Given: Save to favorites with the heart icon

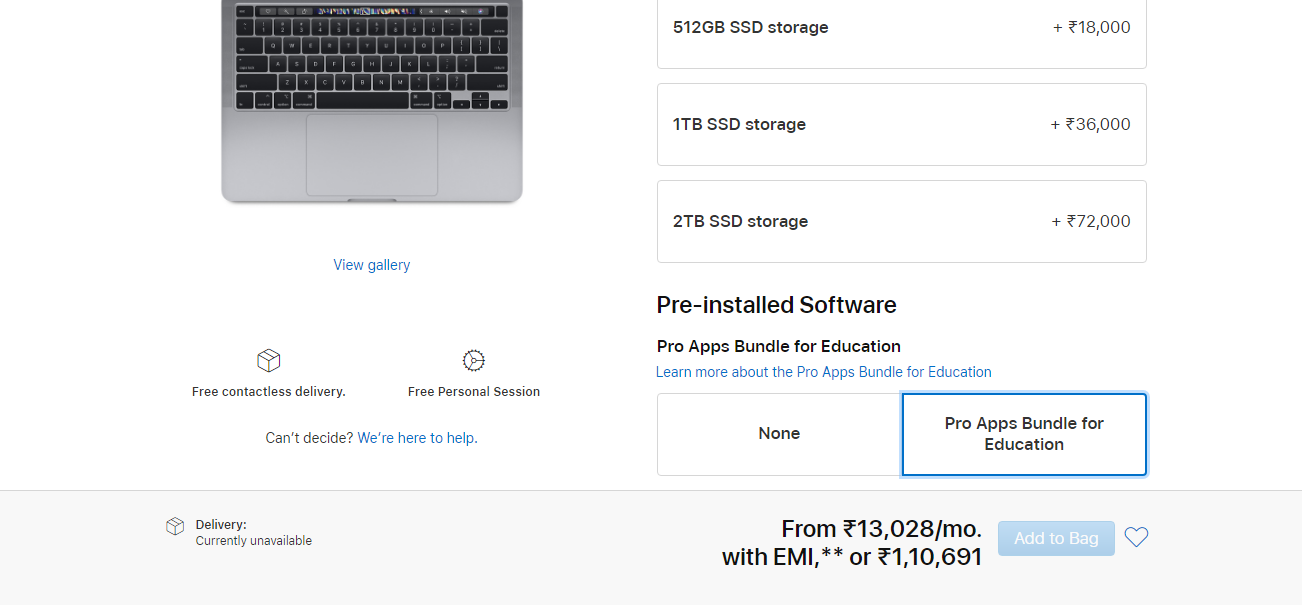Looking at the screenshot, I should point(1136,538).
